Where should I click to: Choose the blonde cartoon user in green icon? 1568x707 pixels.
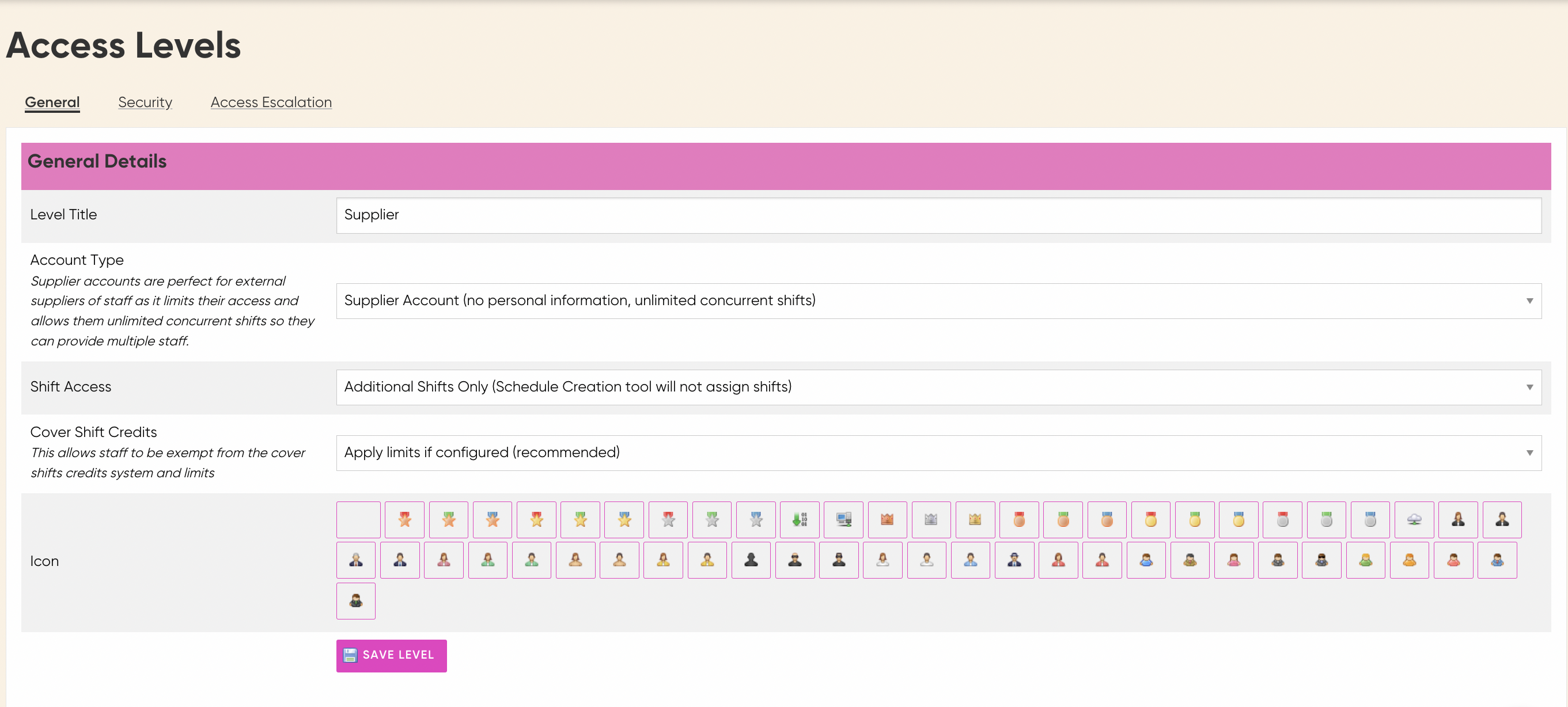pos(1366,560)
